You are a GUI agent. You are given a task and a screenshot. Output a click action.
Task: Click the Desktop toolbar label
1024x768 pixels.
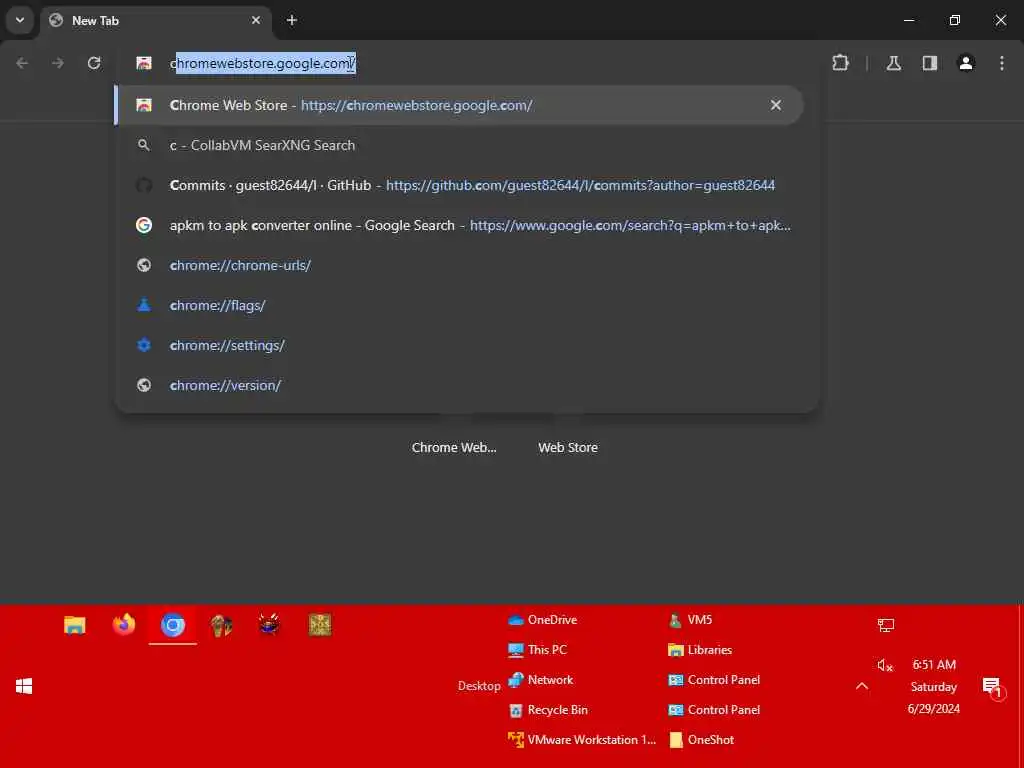[x=479, y=686]
